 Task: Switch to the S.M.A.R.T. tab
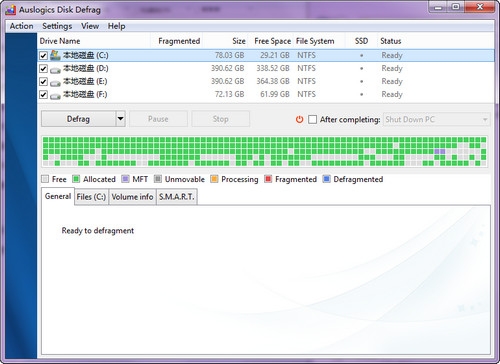[177, 197]
